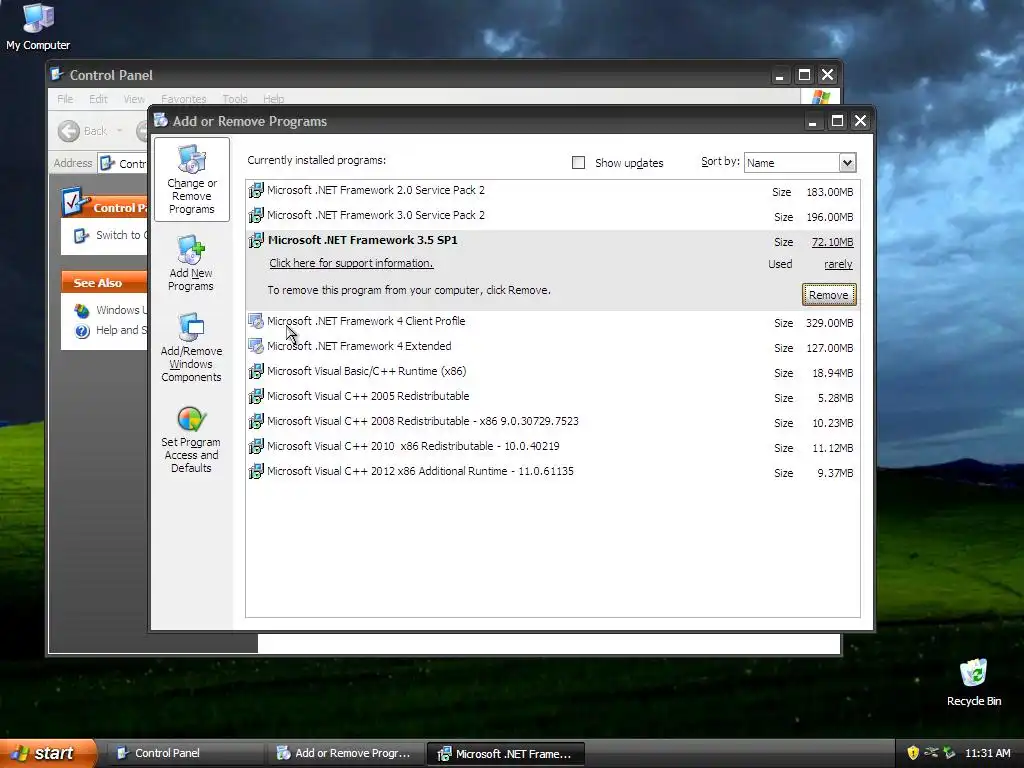Open Click here for support information link
Screen dimensions: 1024x768
[x=351, y=263]
